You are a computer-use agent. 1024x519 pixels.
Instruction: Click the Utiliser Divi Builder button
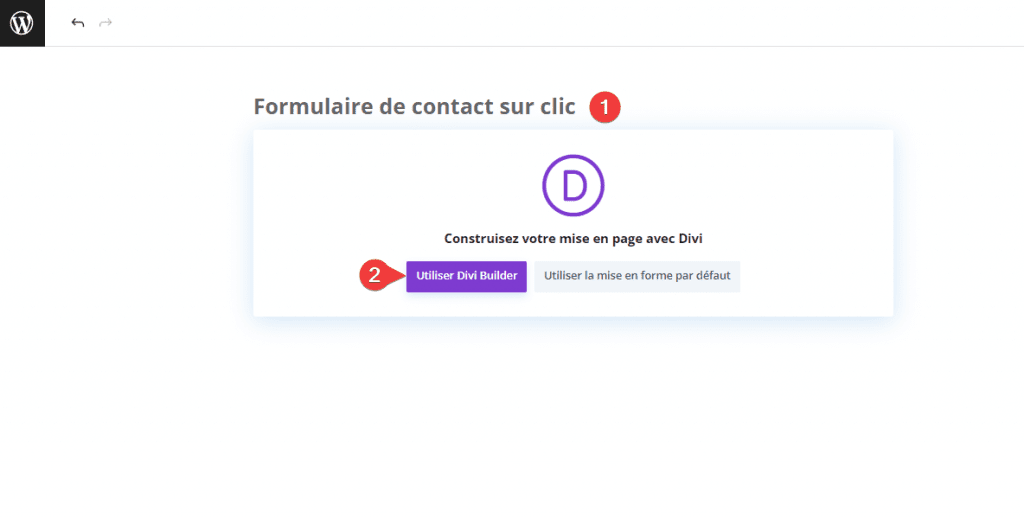point(466,276)
